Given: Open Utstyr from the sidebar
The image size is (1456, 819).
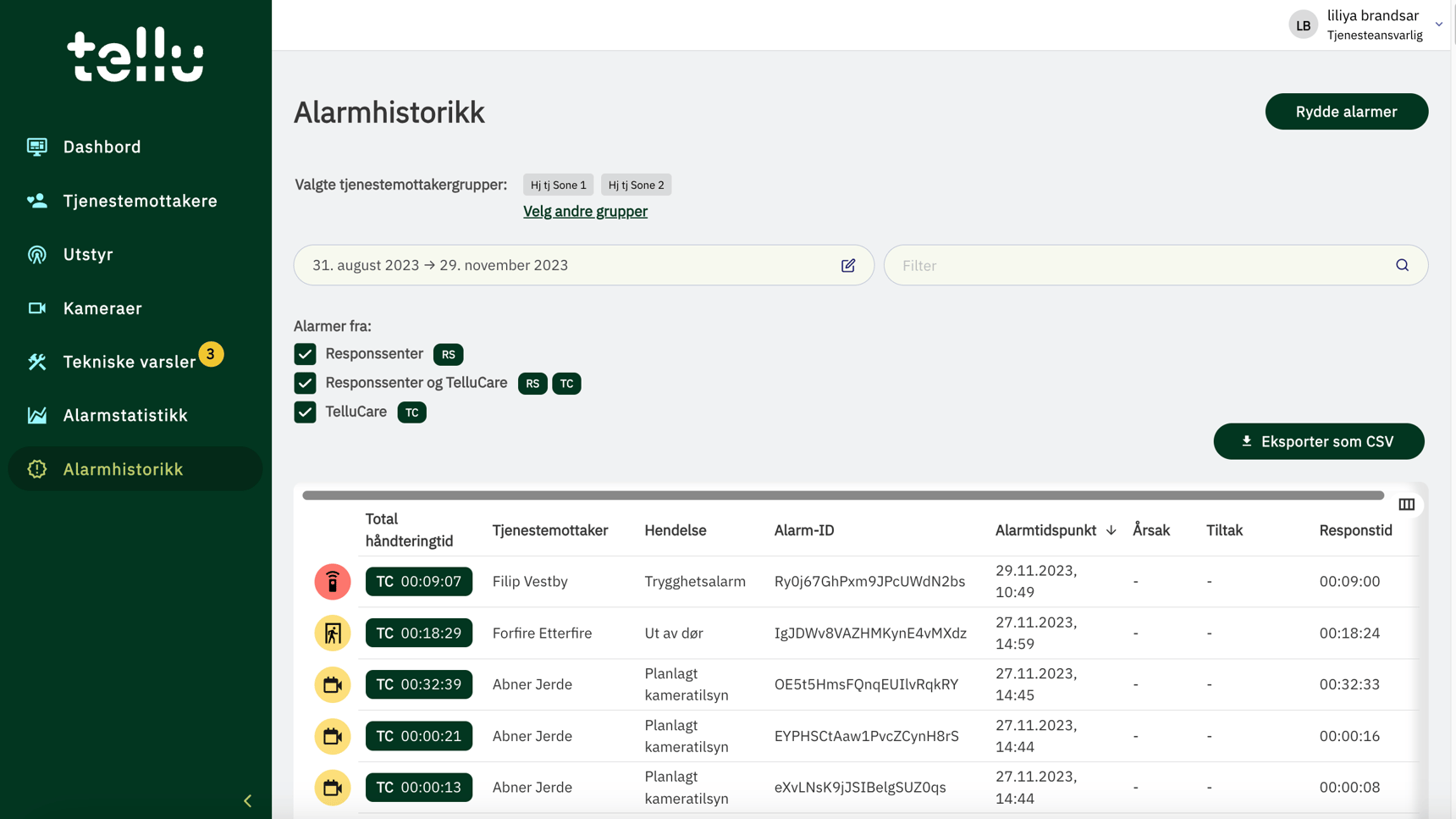Looking at the screenshot, I should click(87, 254).
